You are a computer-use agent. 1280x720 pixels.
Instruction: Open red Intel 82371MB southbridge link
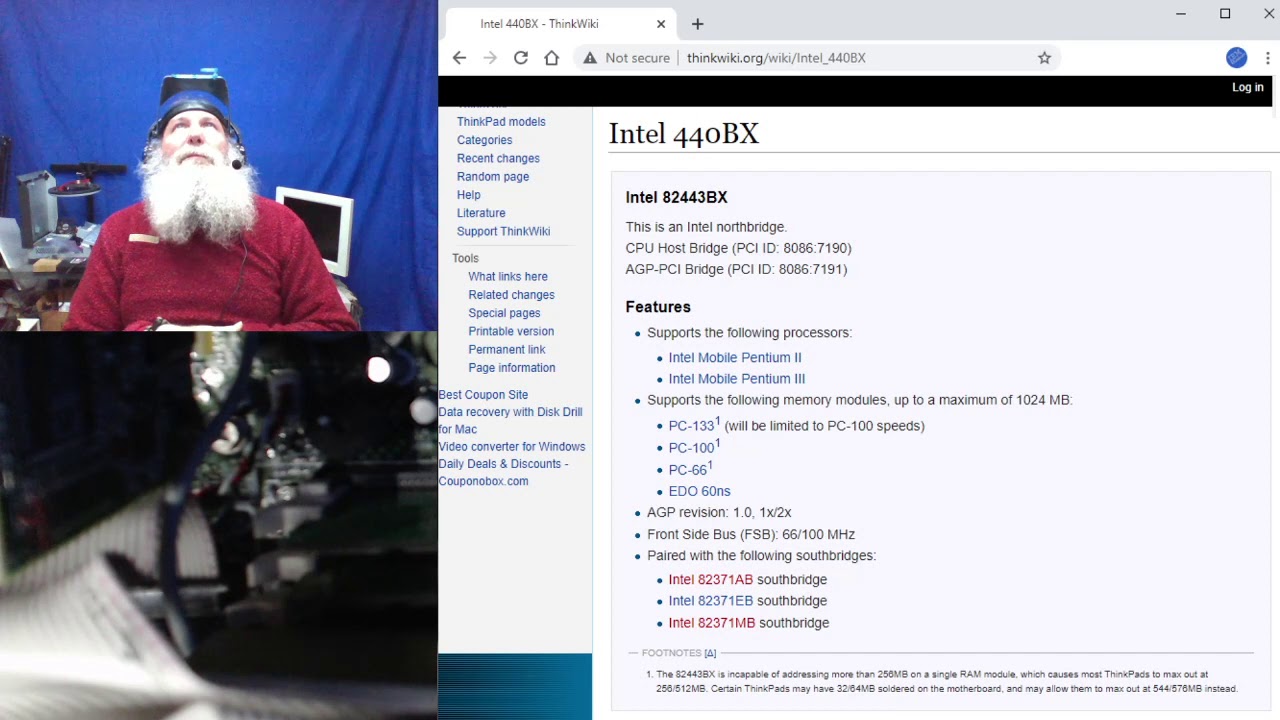712,623
